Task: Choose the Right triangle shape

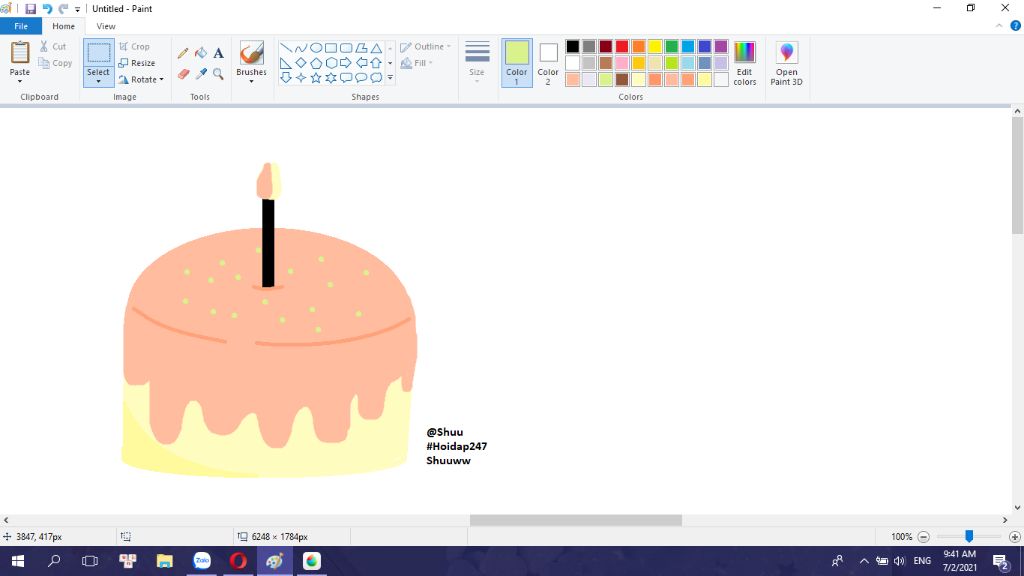Action: click(x=285, y=63)
